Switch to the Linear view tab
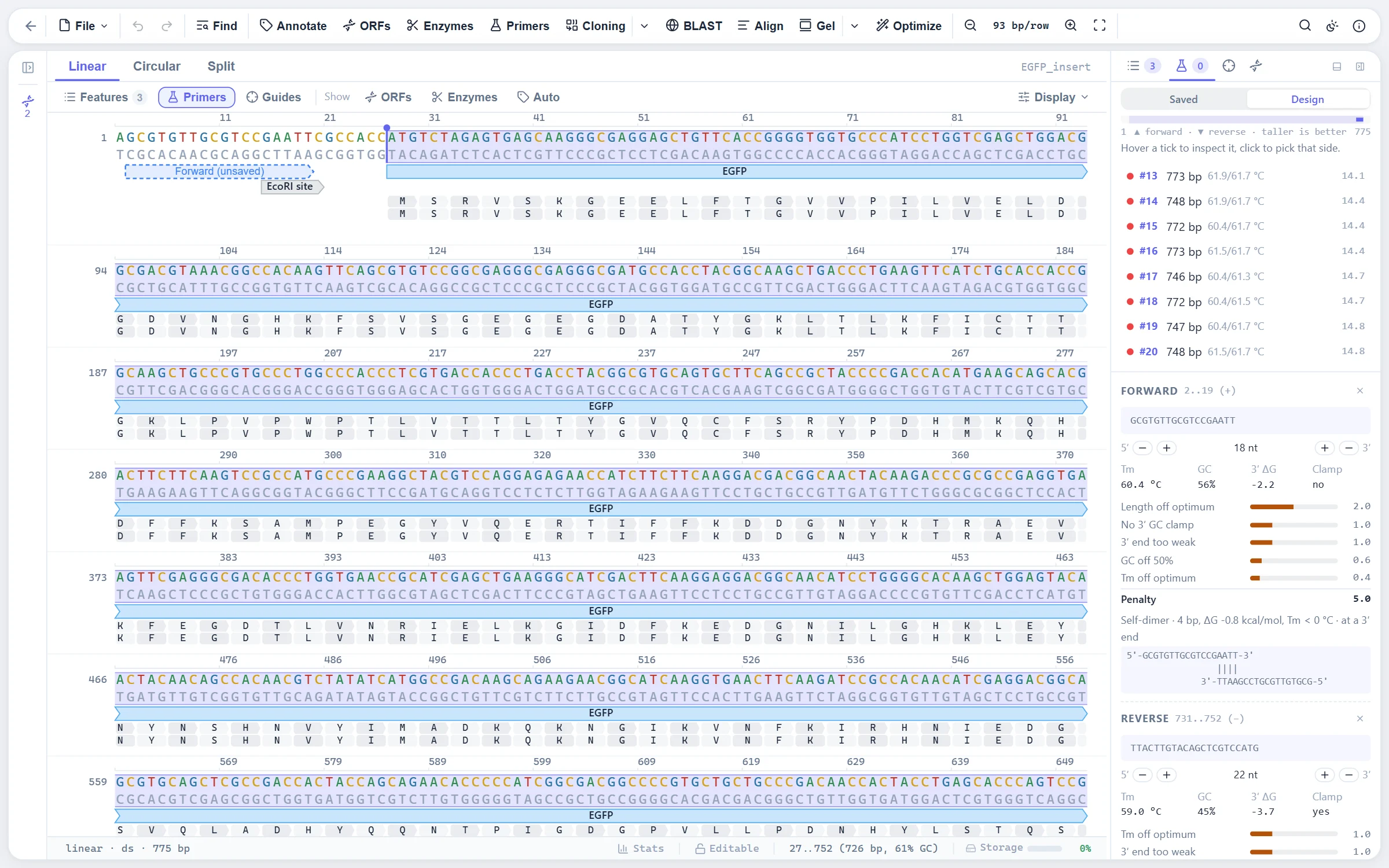The height and width of the screenshot is (868, 1389). pyautogui.click(x=87, y=66)
